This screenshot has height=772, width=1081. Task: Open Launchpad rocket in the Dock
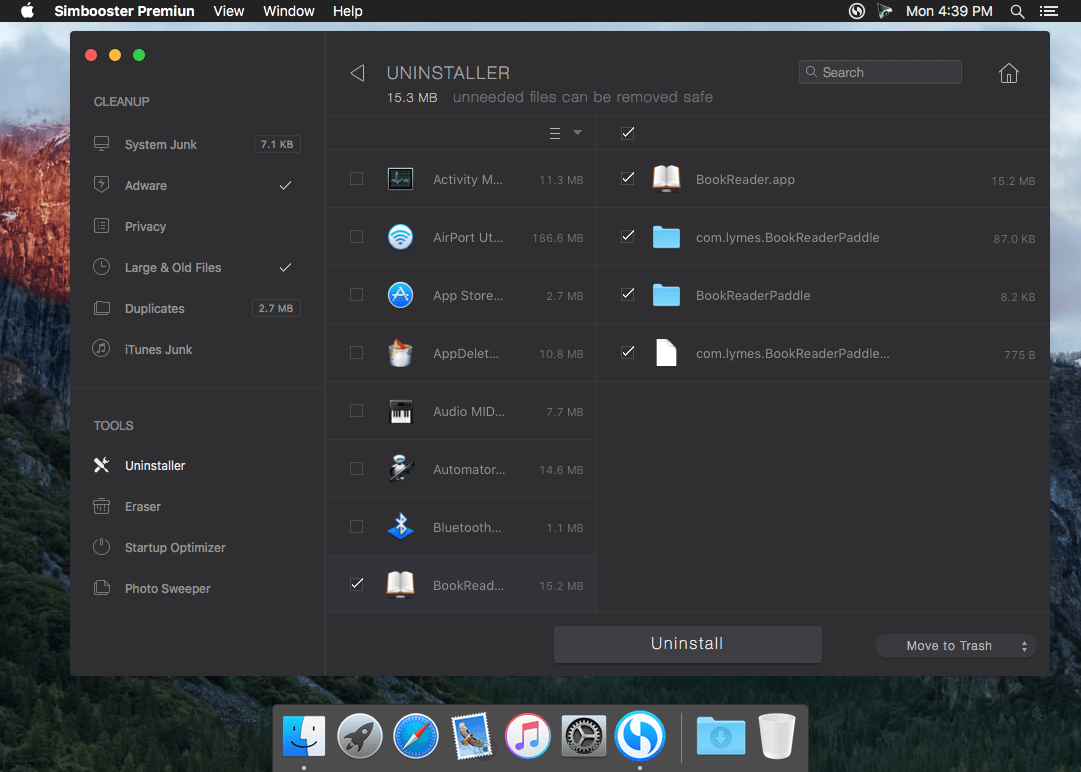[x=360, y=736]
